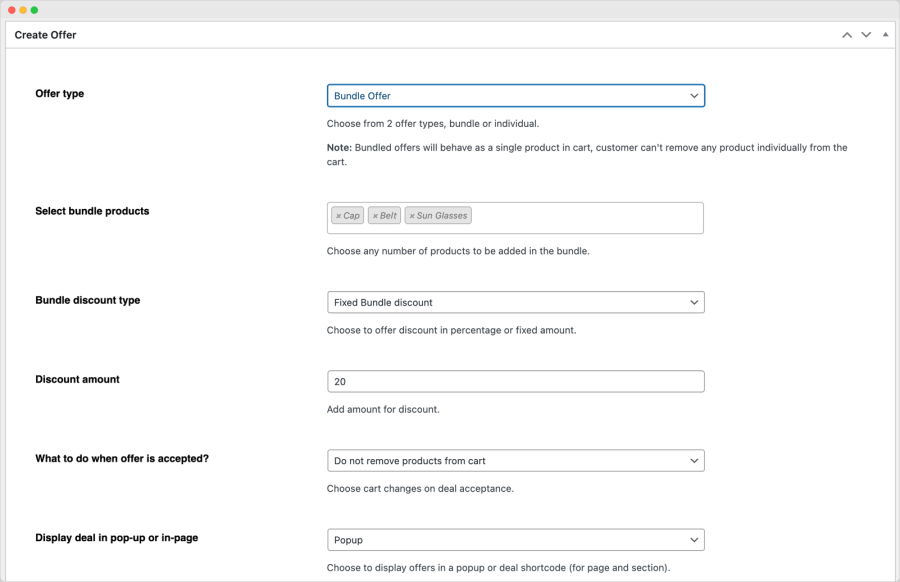Expand the offer accepted action dropdown

(x=515, y=461)
